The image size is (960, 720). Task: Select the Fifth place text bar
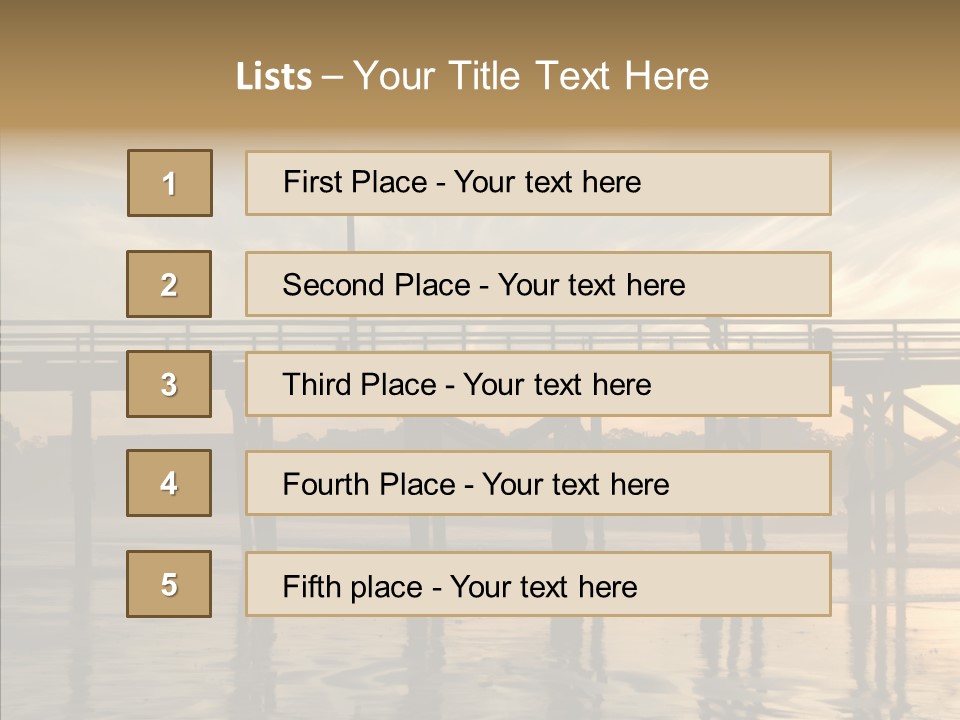[538, 584]
